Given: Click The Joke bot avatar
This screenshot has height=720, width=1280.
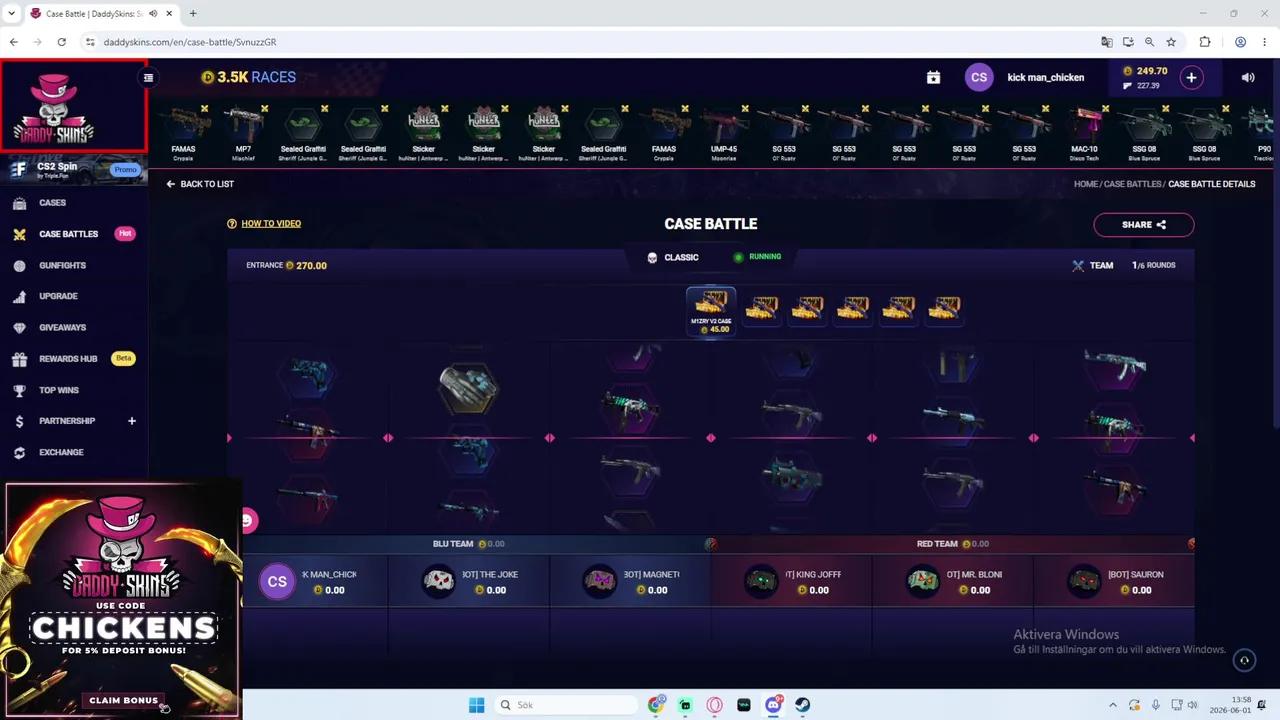Looking at the screenshot, I should [x=438, y=581].
